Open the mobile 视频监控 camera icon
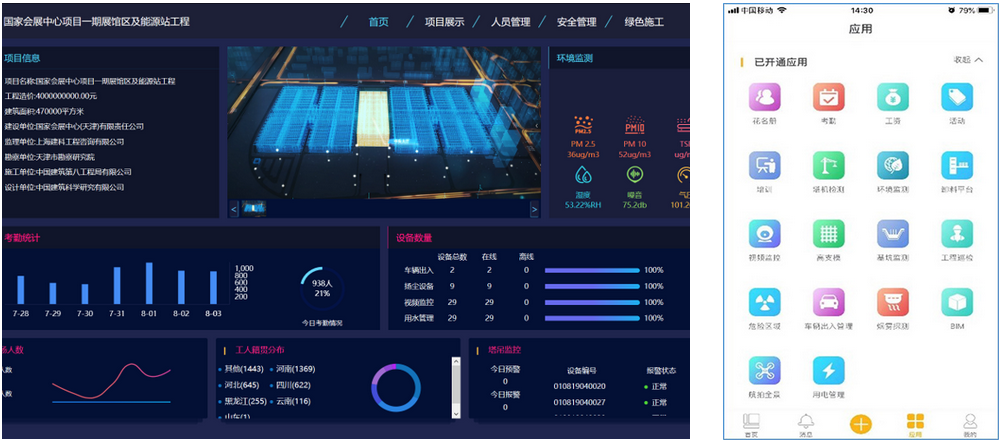The height and width of the screenshot is (443, 1002). [x=764, y=234]
